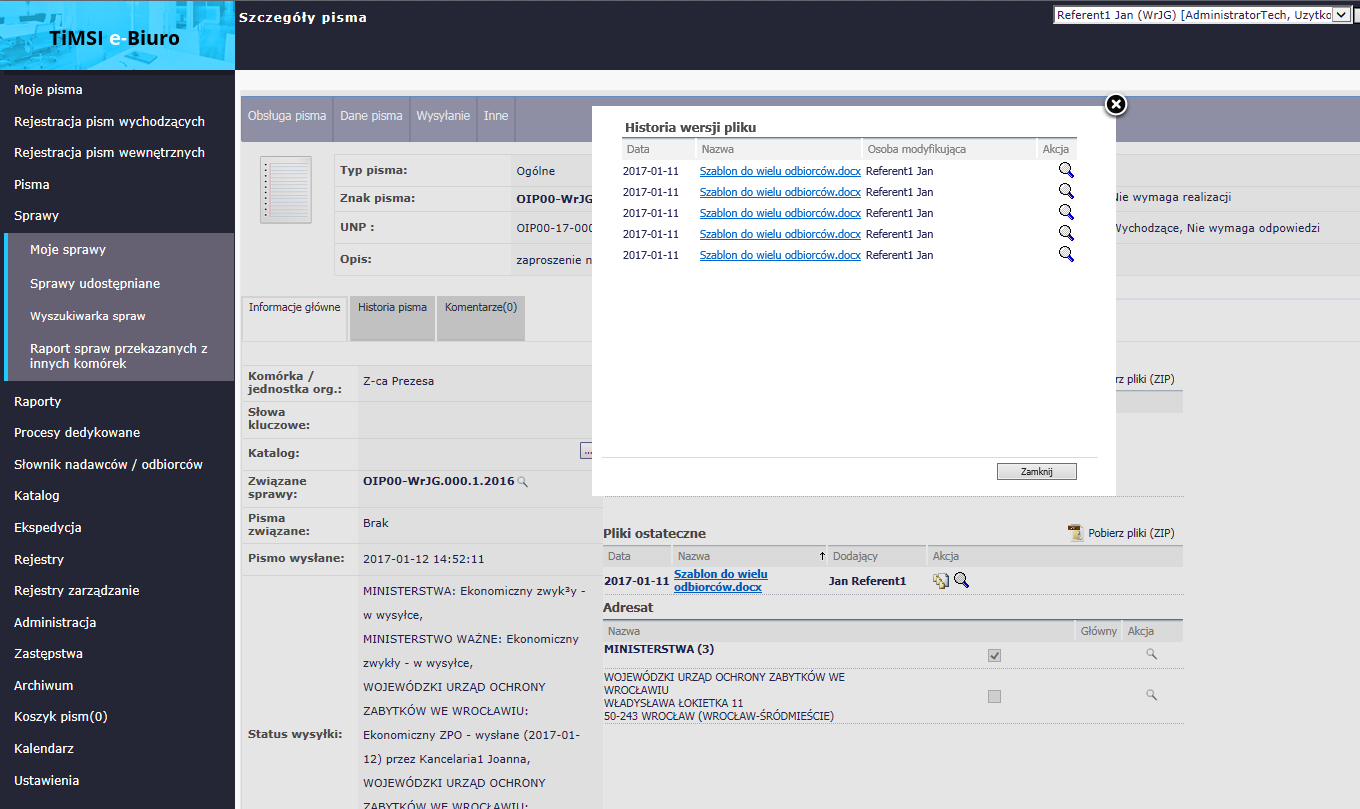Open preview for third file version row

click(x=1066, y=212)
